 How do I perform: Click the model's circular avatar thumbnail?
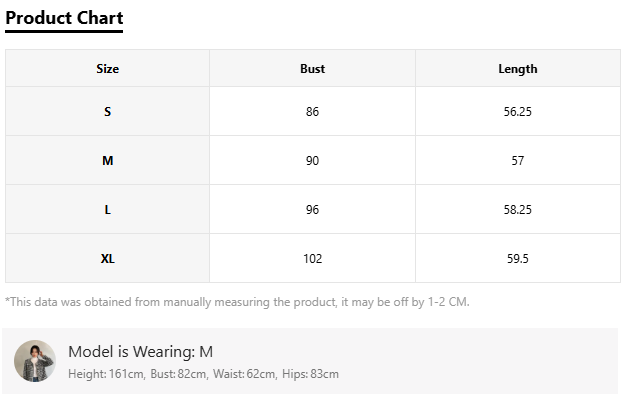[x=35, y=361]
